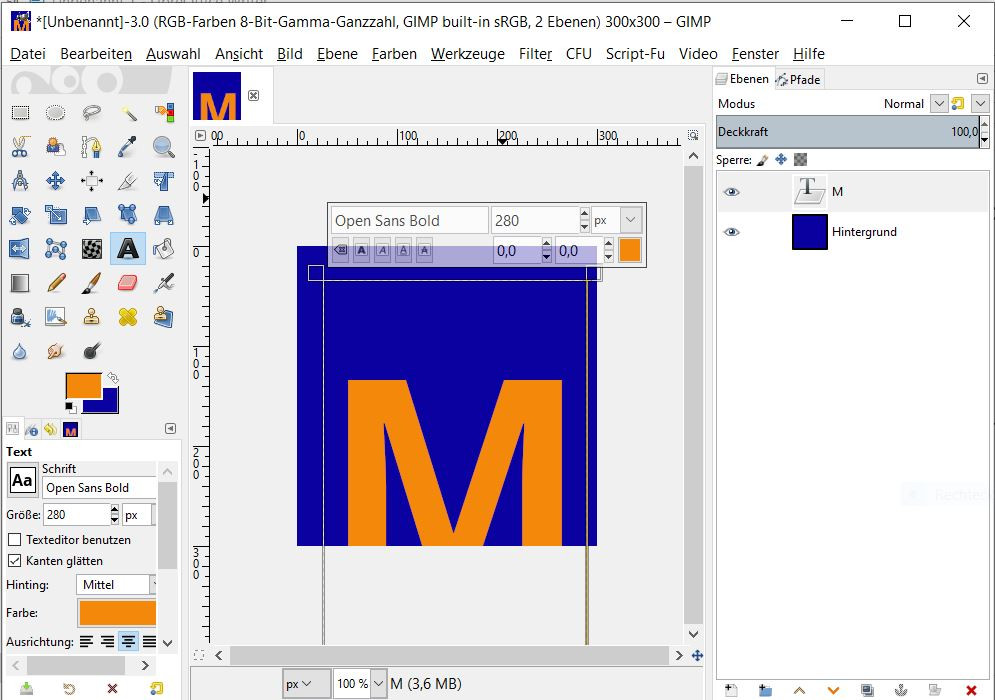The height and width of the screenshot is (700, 995).
Task: Click the 'Aa' font chooser button
Action: pos(22,481)
